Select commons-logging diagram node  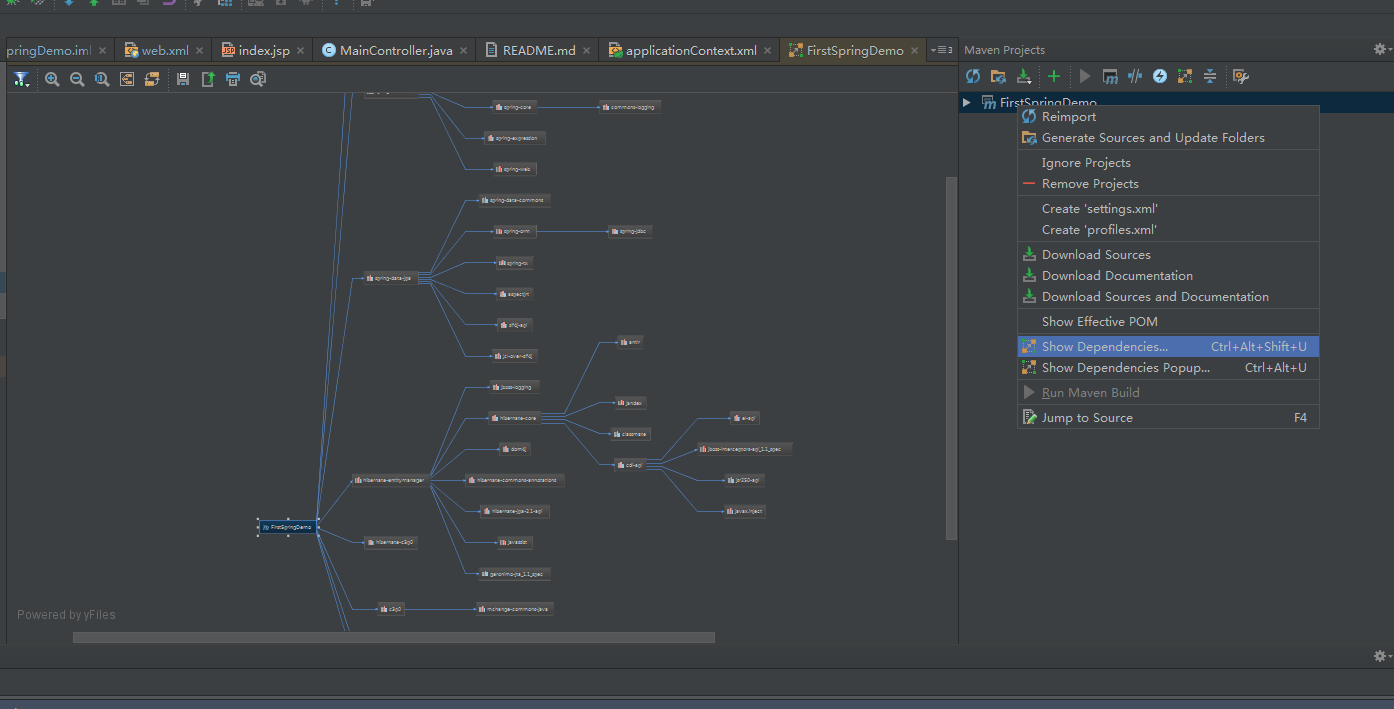pos(630,106)
